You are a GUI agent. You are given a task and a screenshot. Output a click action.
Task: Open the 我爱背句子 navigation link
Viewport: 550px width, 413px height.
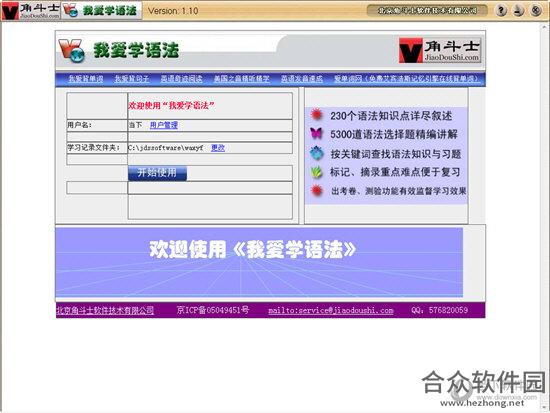click(x=132, y=79)
